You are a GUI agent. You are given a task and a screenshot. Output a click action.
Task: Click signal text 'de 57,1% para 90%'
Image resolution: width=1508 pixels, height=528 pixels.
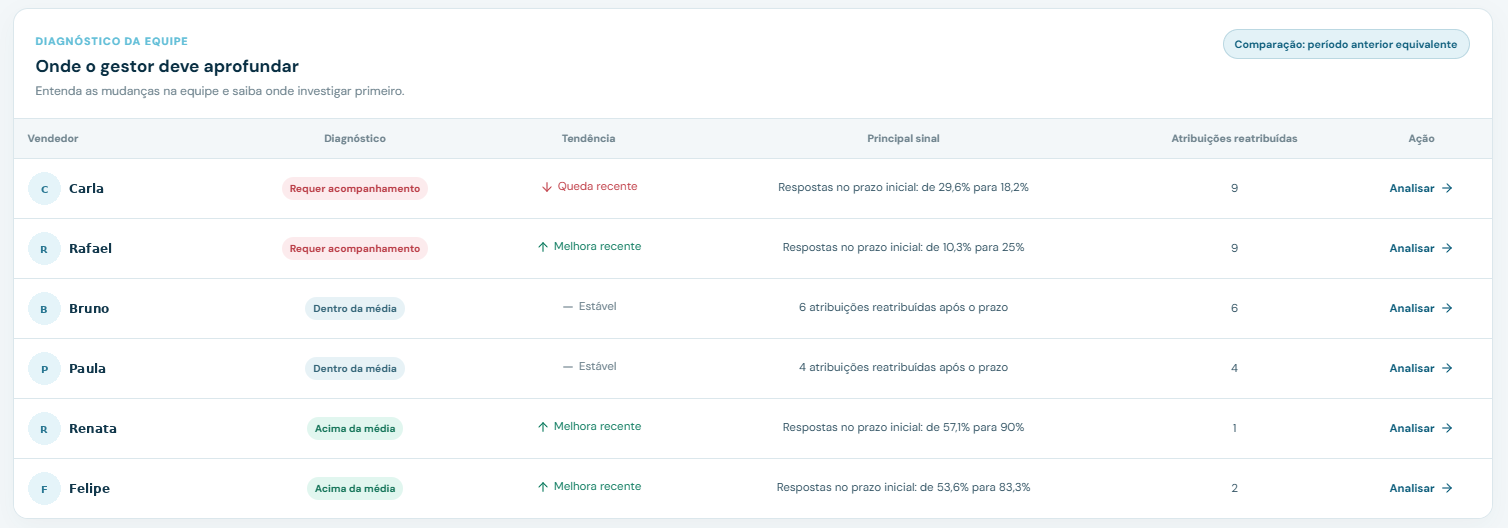click(x=975, y=427)
